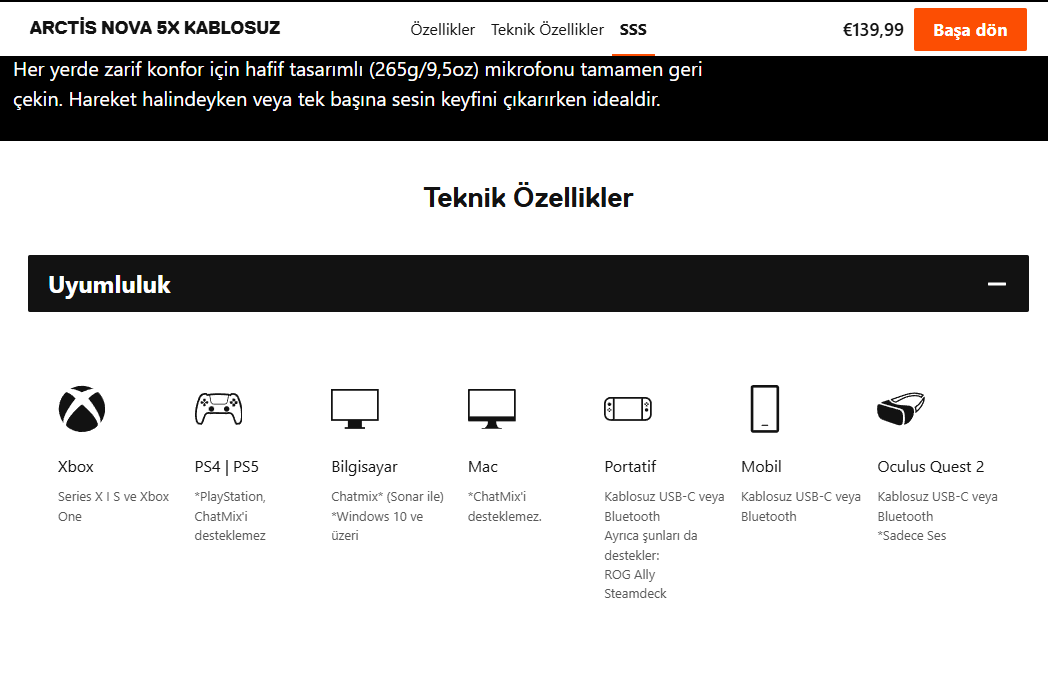Click the ARCTİS NOVA 5X KABLOSUZ title
1048x675 pixels.
(155, 28)
